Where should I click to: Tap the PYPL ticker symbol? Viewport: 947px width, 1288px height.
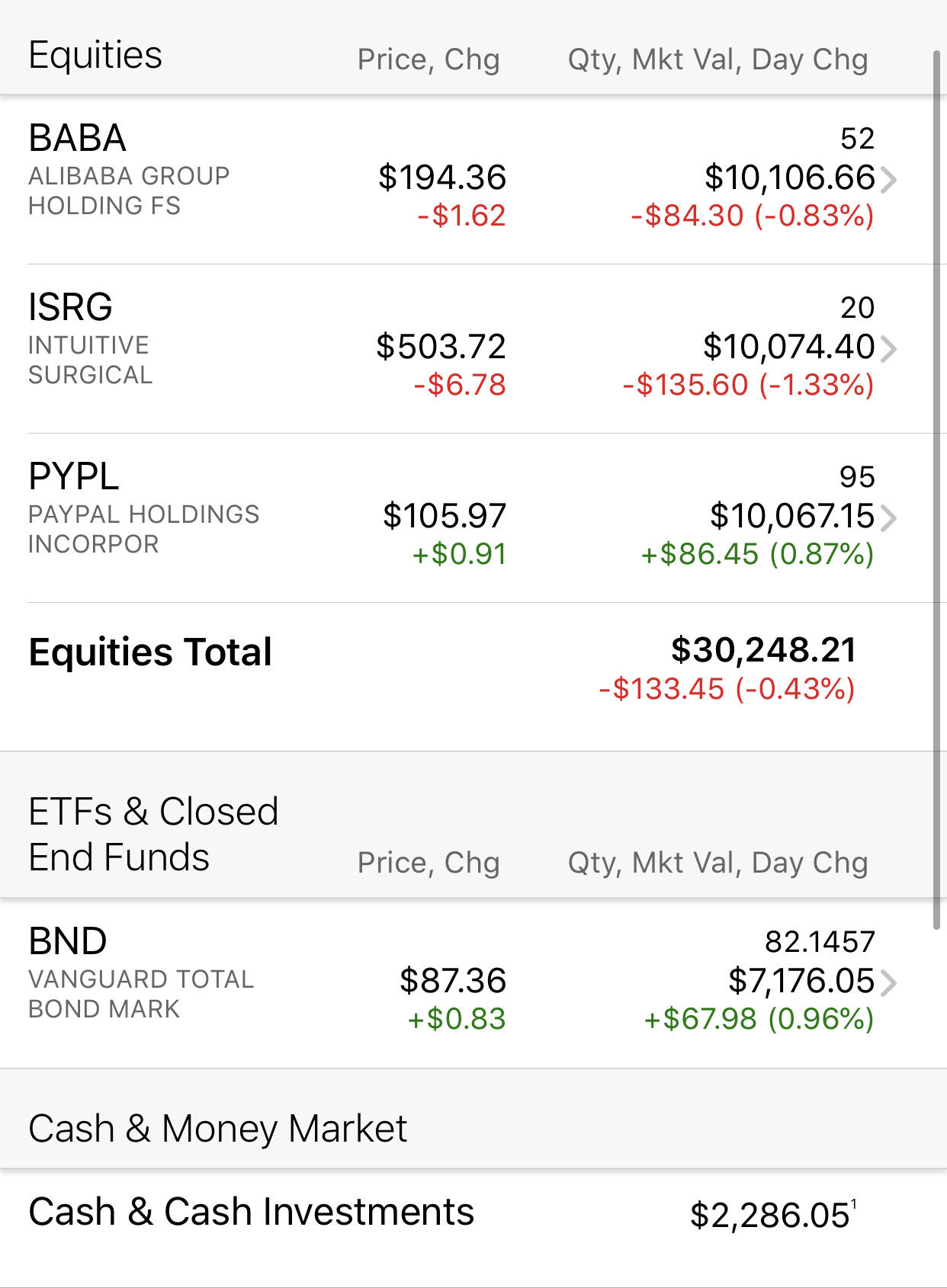[73, 476]
